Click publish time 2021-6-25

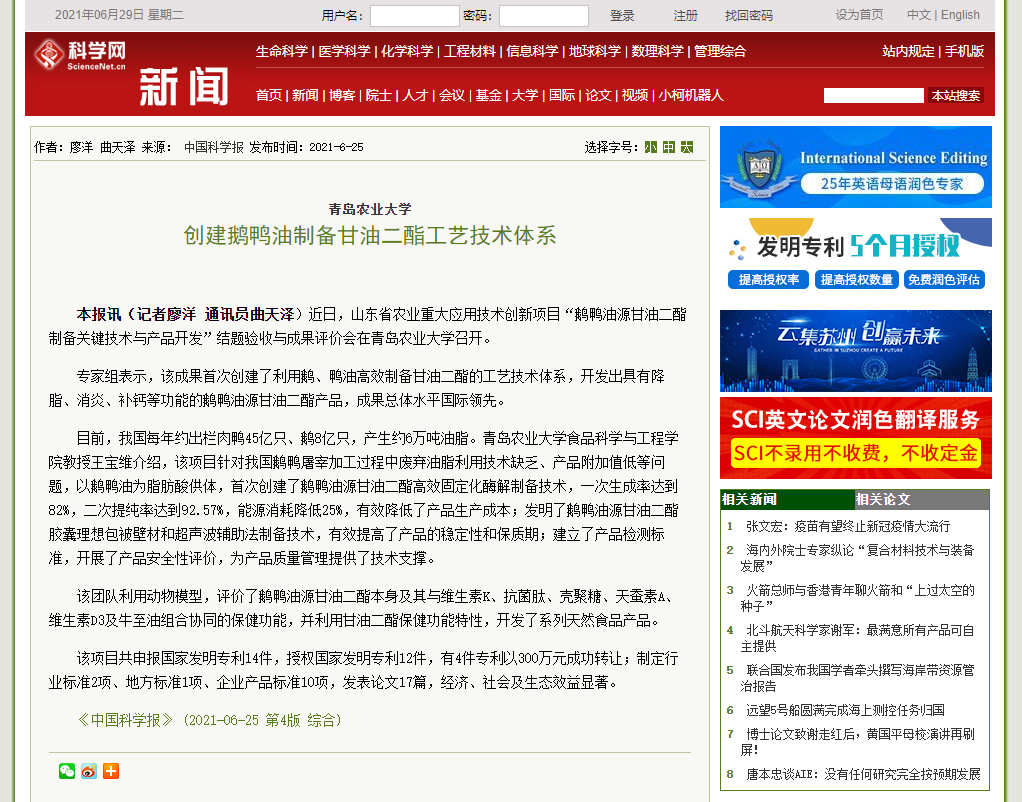click(x=336, y=147)
